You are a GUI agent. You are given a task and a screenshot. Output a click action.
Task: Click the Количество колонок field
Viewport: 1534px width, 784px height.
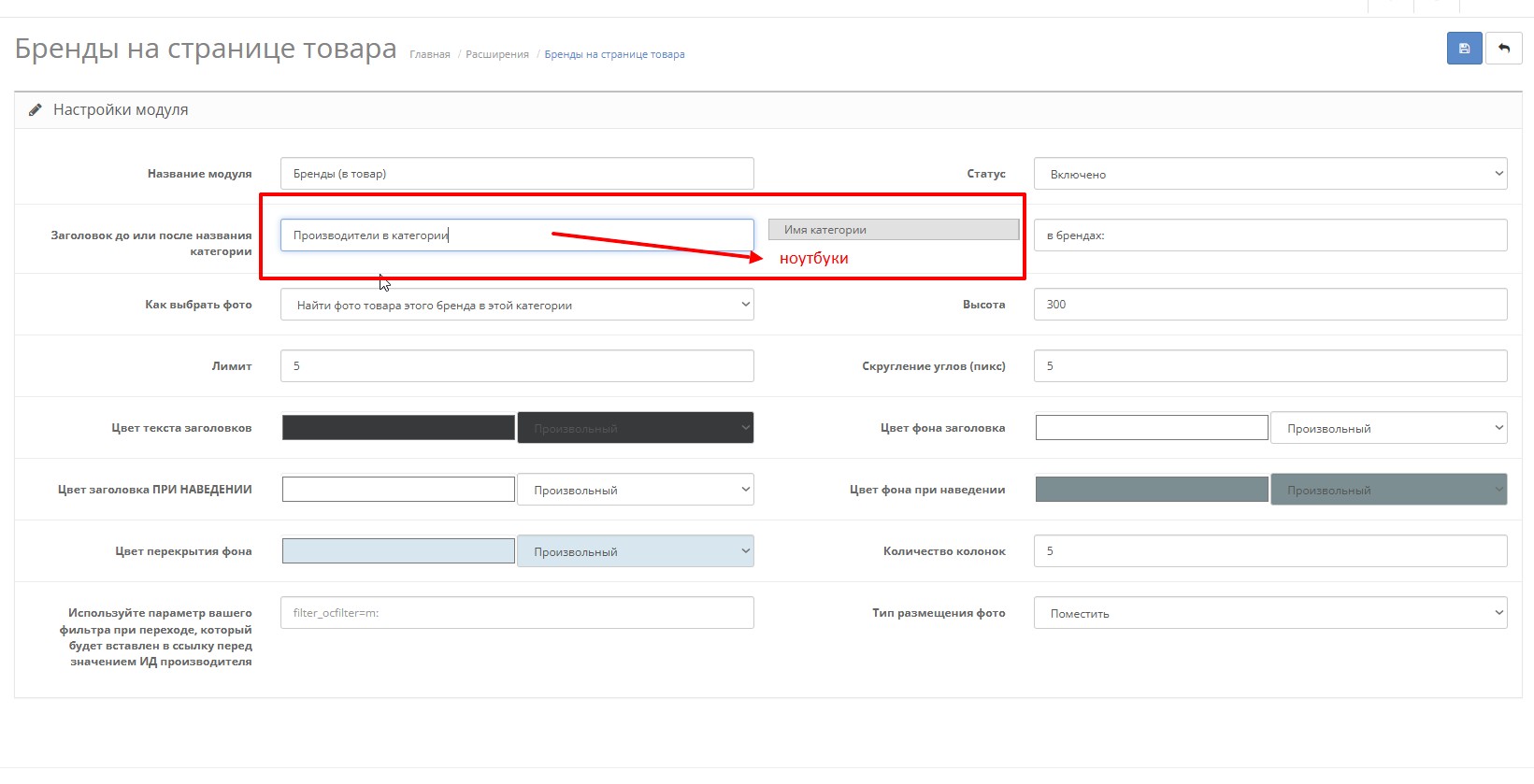(1269, 551)
